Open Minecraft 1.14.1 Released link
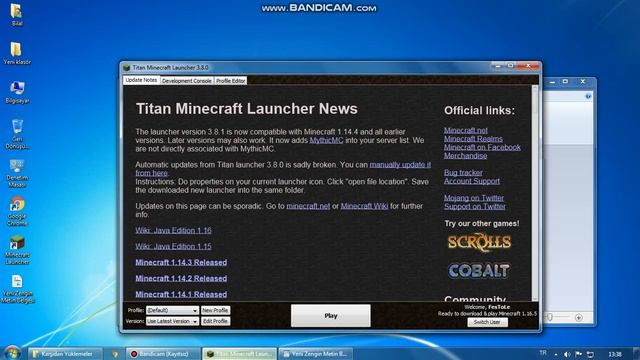 coord(181,294)
